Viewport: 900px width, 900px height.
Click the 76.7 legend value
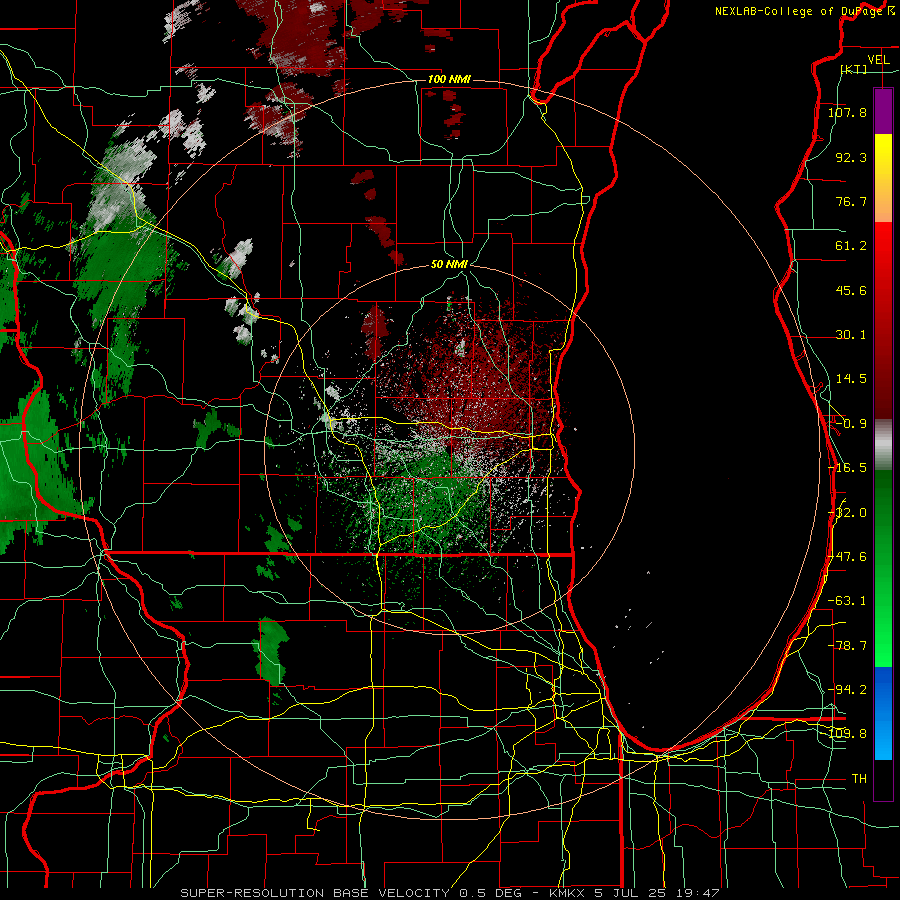(x=851, y=201)
